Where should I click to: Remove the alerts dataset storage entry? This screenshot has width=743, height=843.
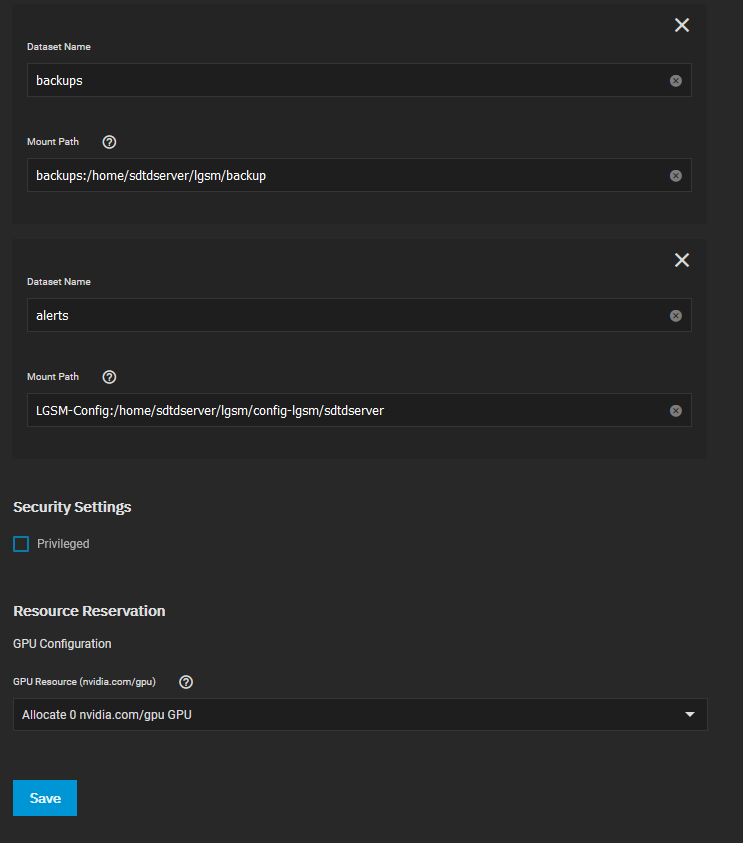pyautogui.click(x=682, y=260)
